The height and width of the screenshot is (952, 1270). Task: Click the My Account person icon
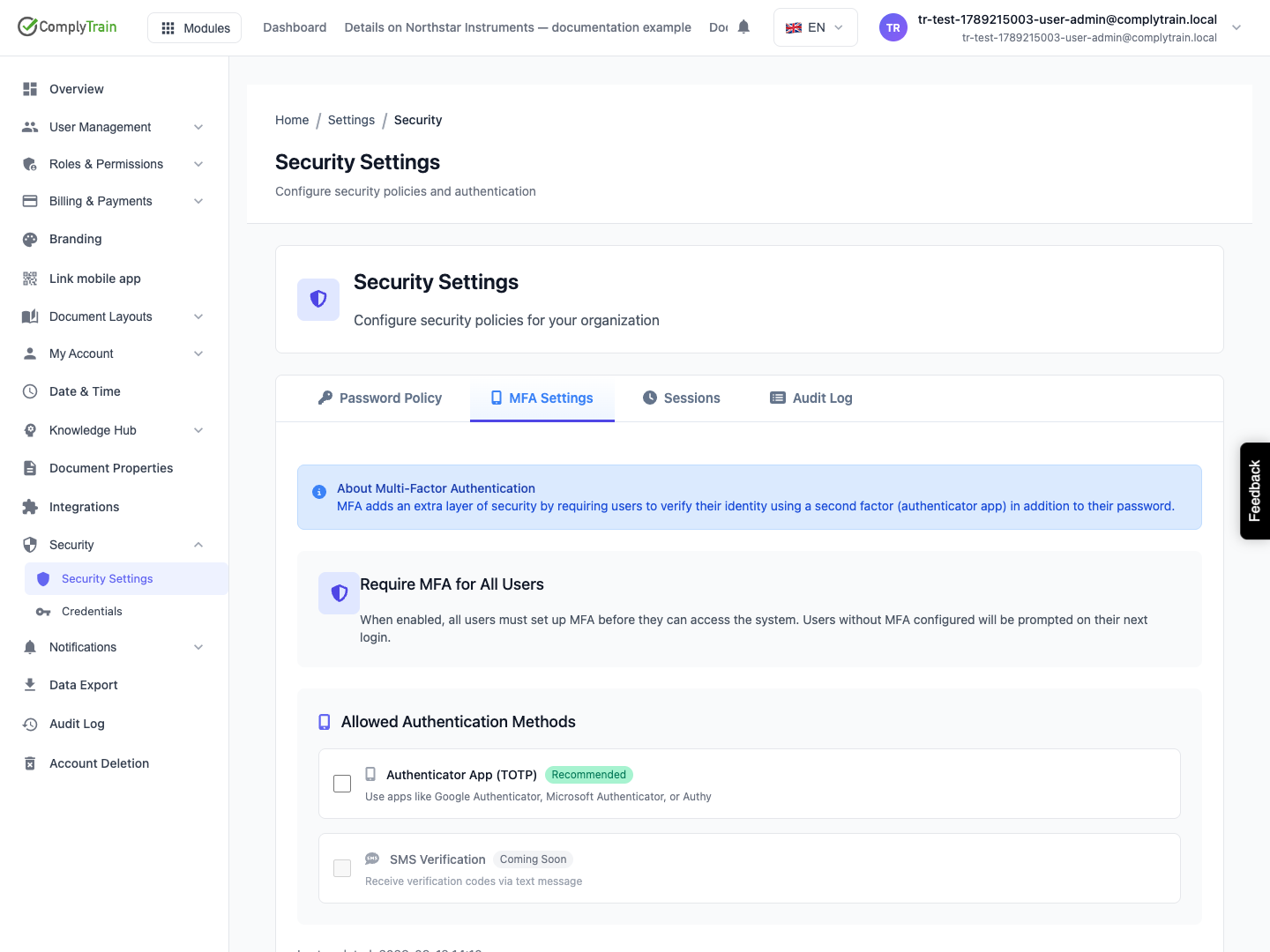pyautogui.click(x=30, y=353)
